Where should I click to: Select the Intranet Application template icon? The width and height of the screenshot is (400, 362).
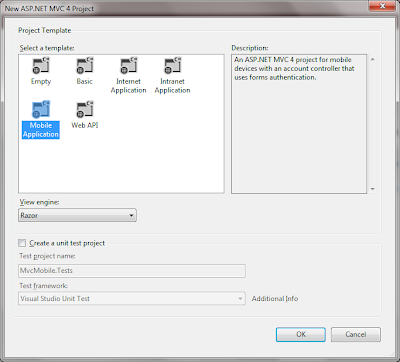coord(172,66)
